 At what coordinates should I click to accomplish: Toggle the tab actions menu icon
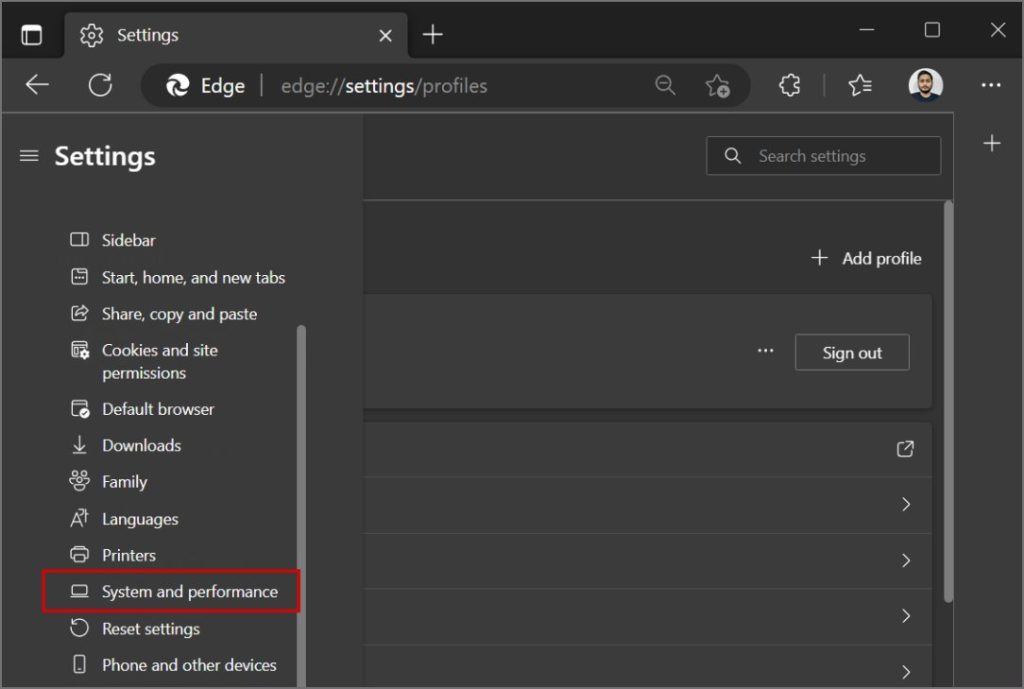coord(31,35)
